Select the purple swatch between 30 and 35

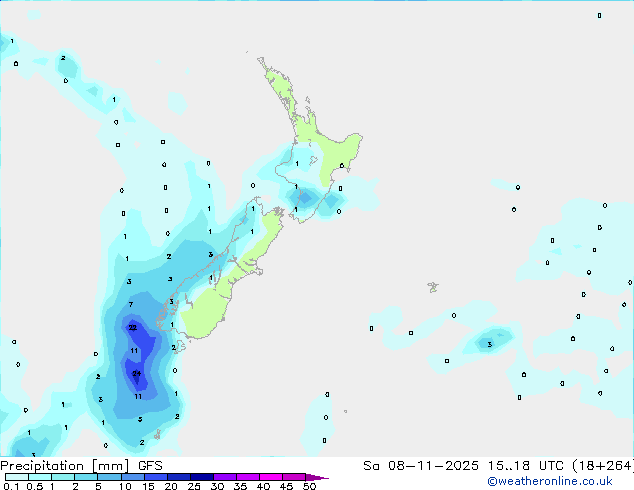(224, 477)
